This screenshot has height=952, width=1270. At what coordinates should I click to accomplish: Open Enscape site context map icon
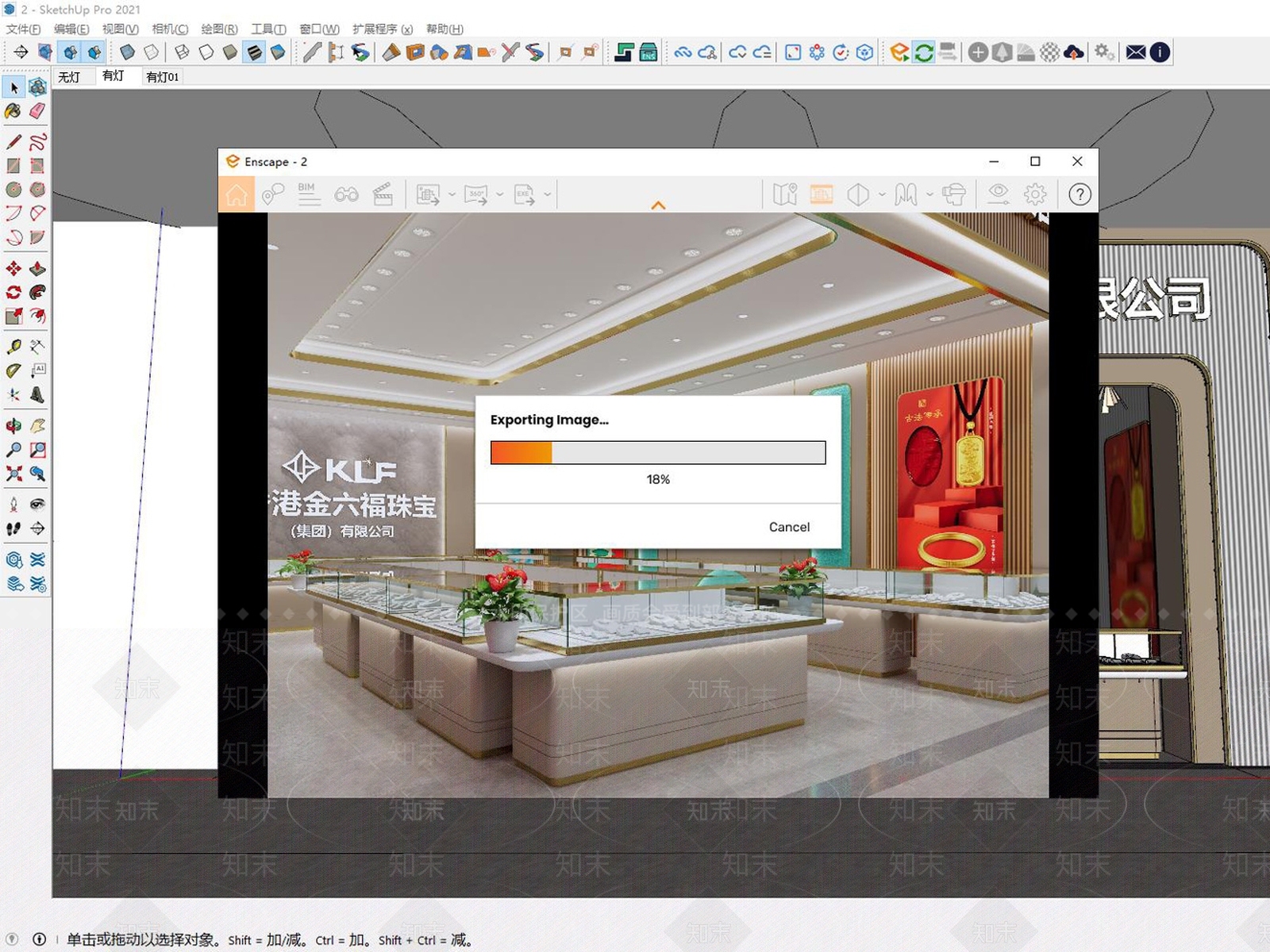(784, 194)
